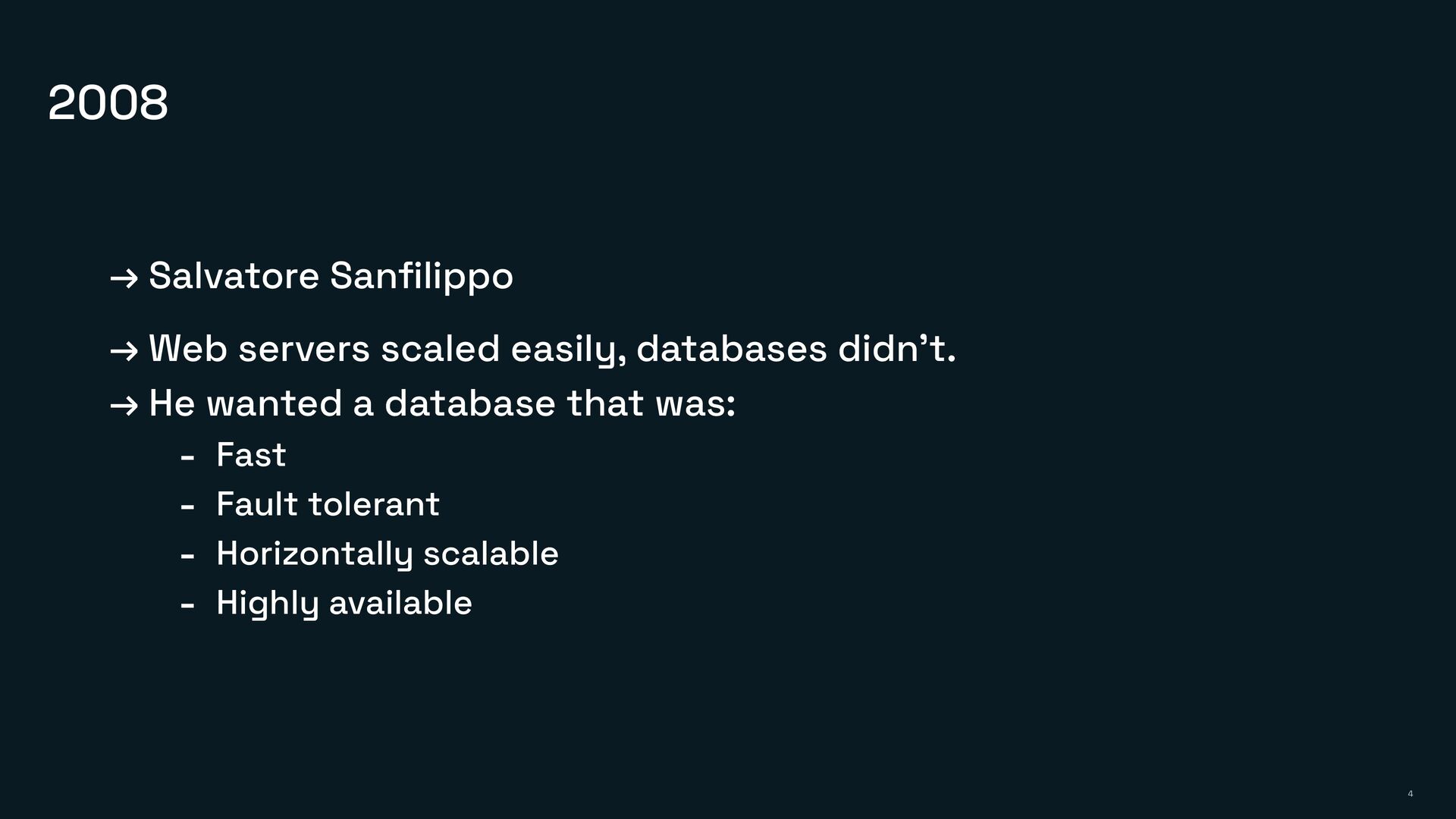Click the arrow bullet before Web servers
The height and width of the screenshot is (819, 1456).
(x=124, y=351)
